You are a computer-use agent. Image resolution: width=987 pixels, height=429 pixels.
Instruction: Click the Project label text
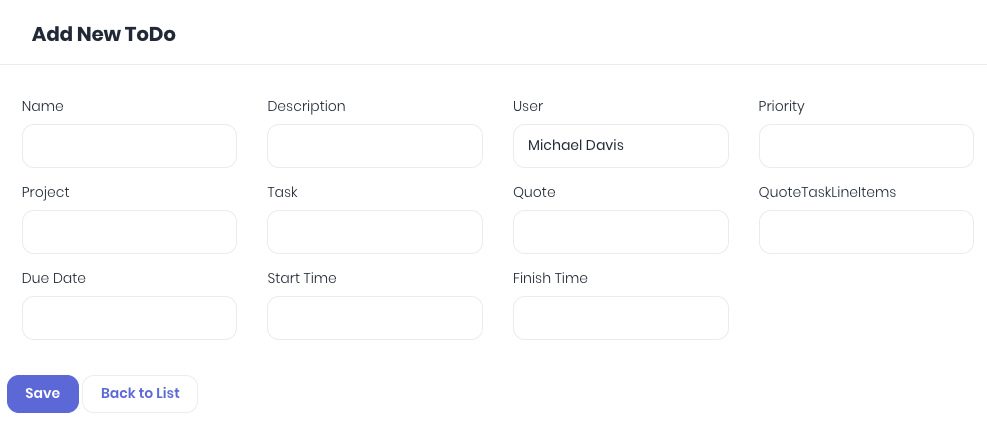coord(45,192)
